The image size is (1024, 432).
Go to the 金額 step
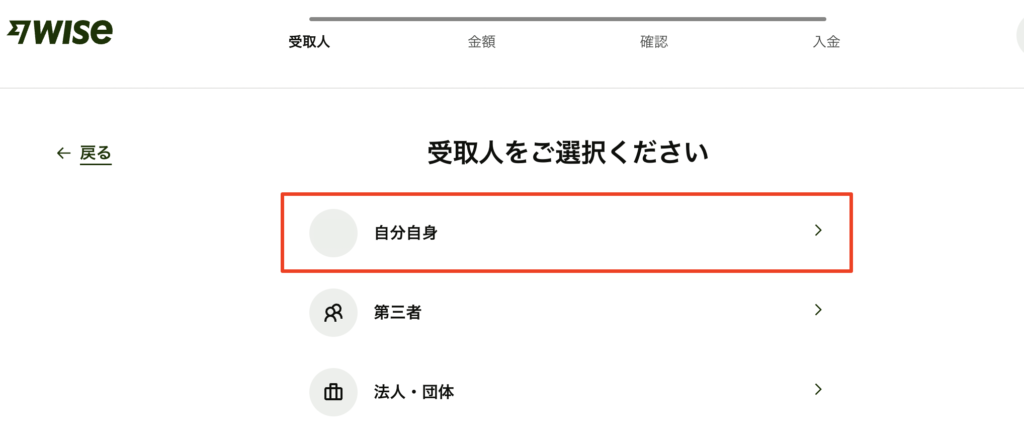[481, 42]
